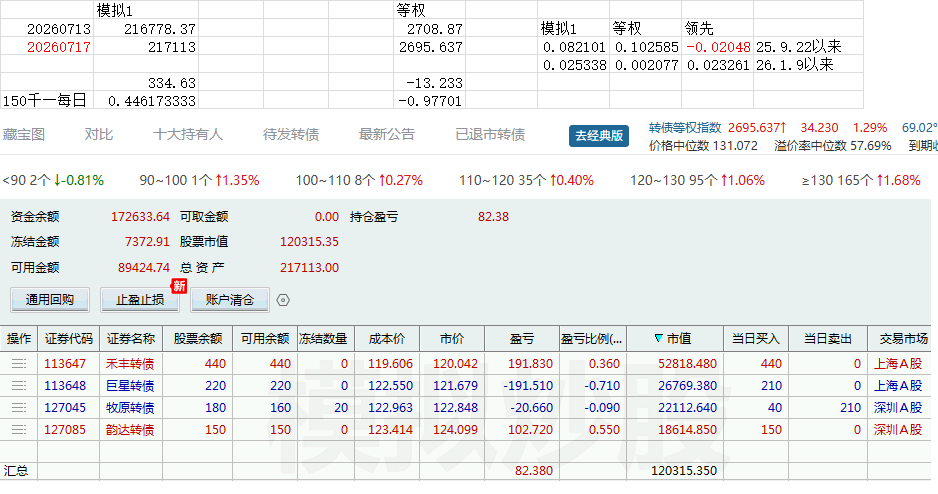Screen dimensions: 938x494
Task: Open row menu icon for 禾丰转债
Action: [x=19, y=364]
